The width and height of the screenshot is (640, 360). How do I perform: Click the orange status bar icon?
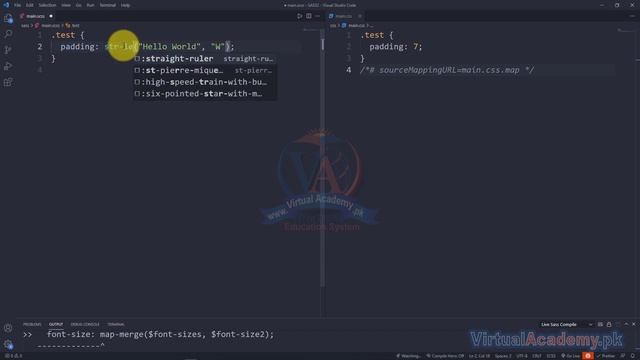pyautogui.click(x=588, y=356)
